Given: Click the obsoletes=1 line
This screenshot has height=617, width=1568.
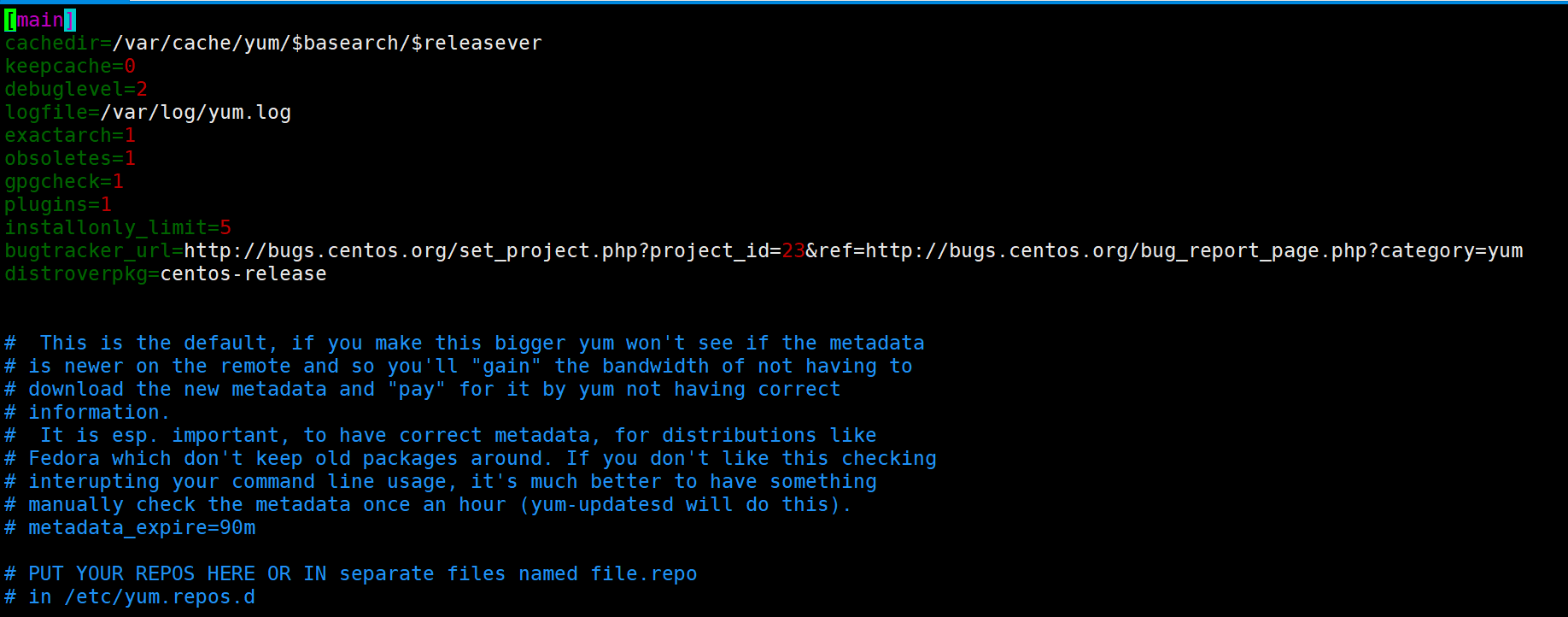Looking at the screenshot, I should (70, 158).
